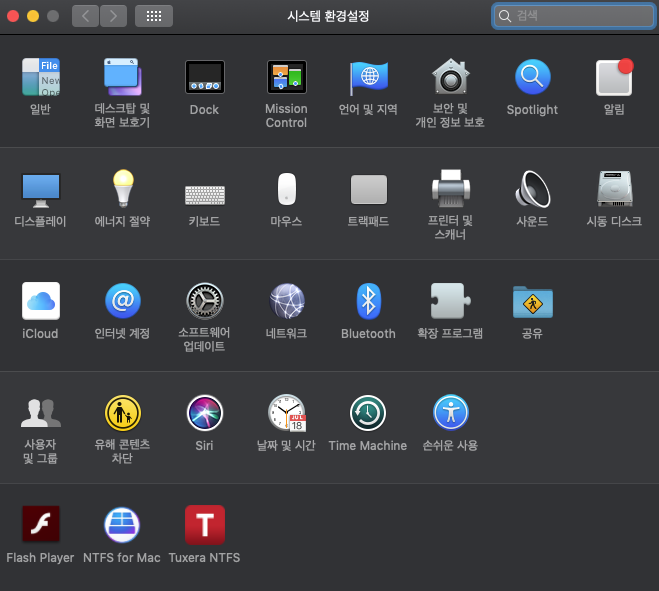Open the Dock preferences pane

click(205, 77)
